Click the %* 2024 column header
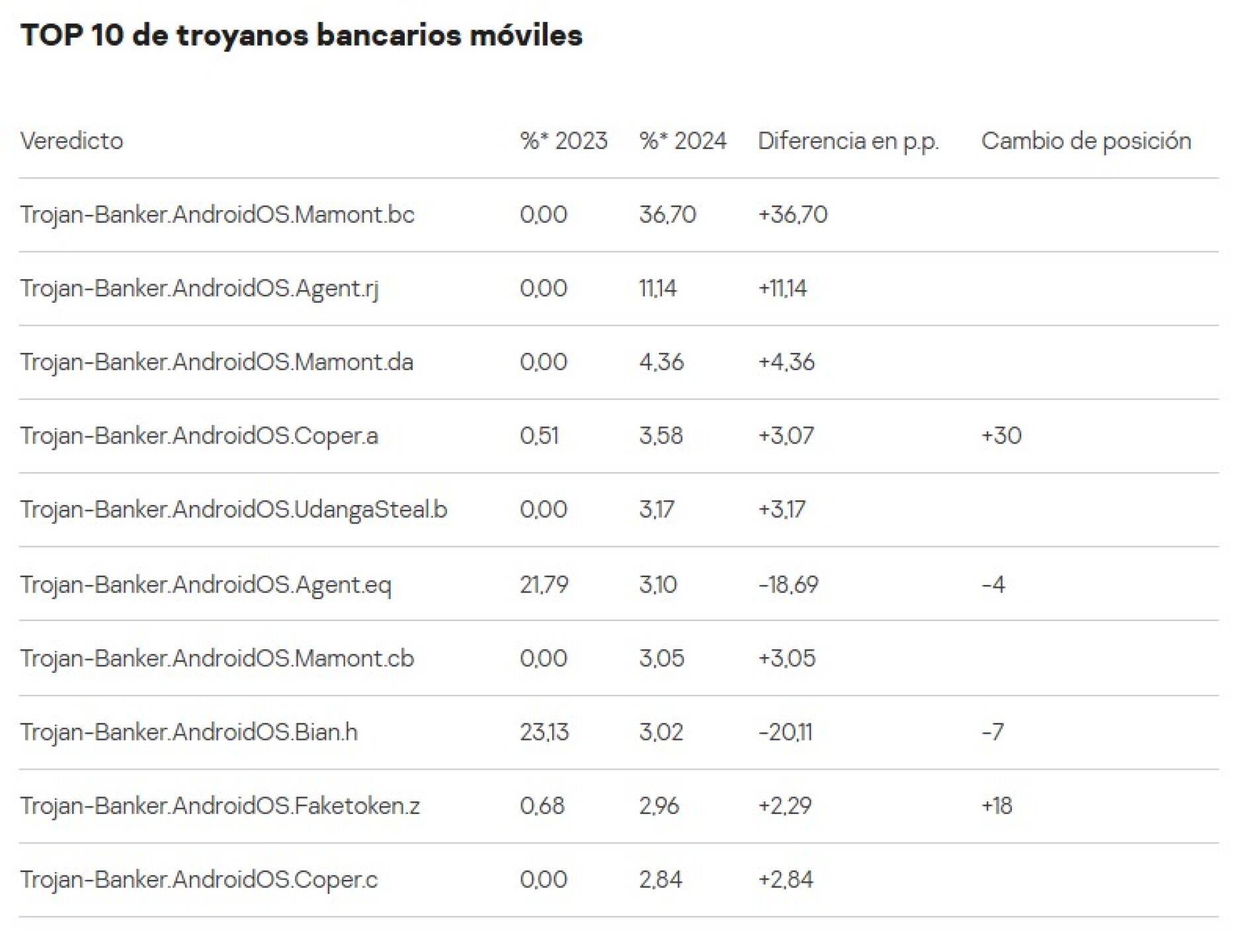This screenshot has width=1244, height=952. coord(682,141)
